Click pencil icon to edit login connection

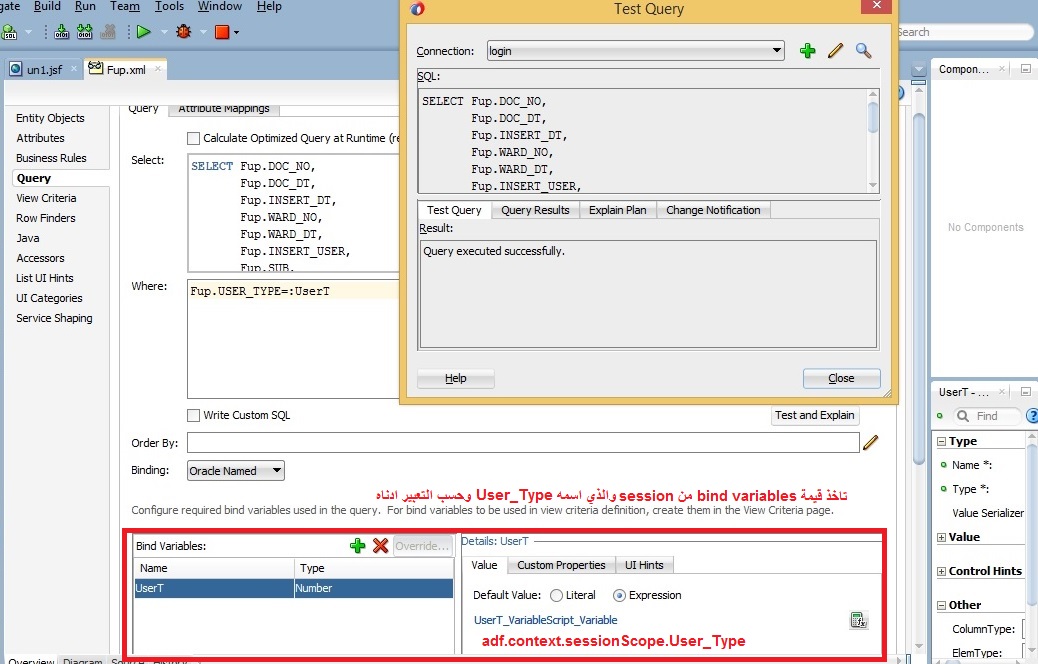coord(836,51)
